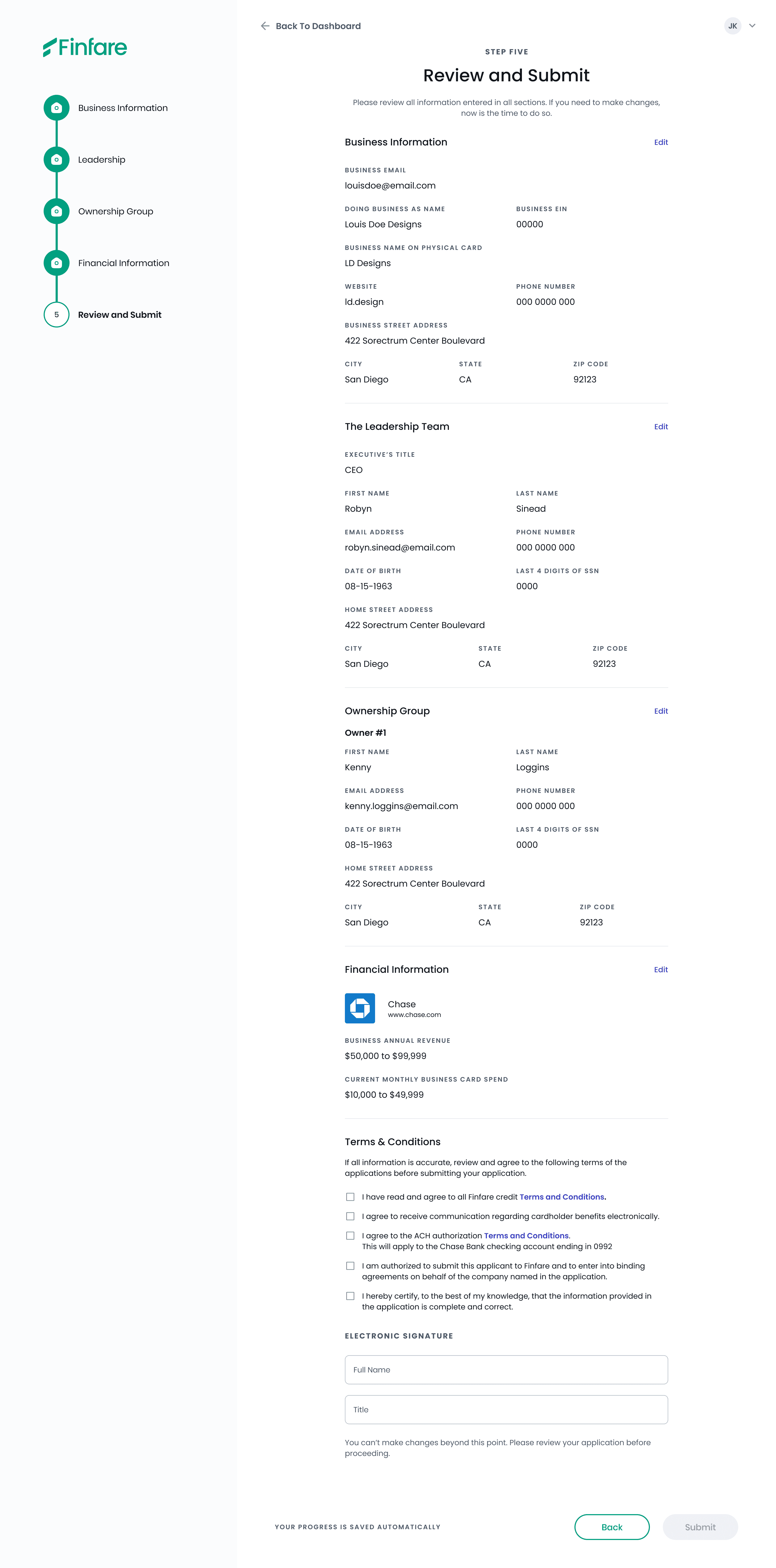This screenshot has width=776, height=1568.
Task: Open the Review and Submit sidebar item
Action: [x=119, y=315]
